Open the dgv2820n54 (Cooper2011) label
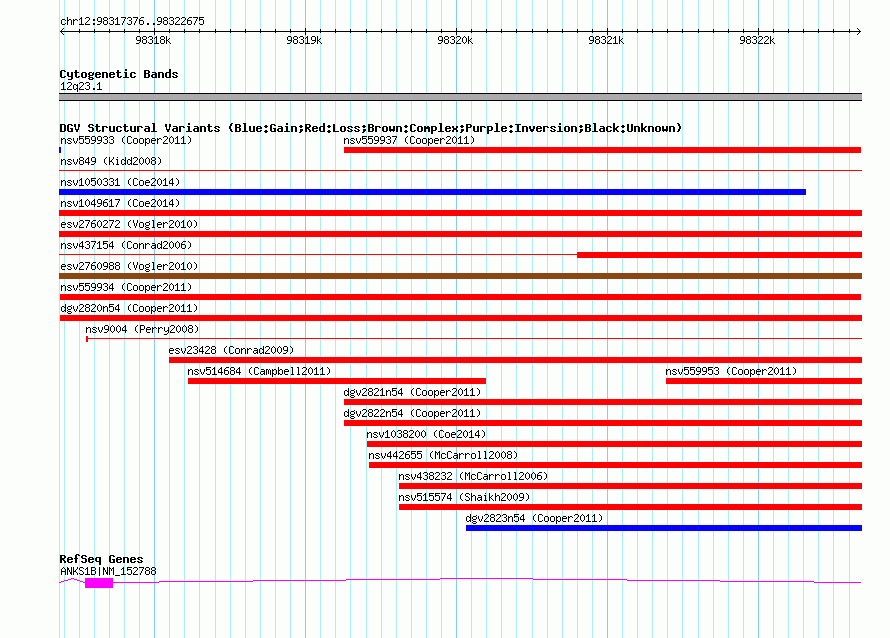The height and width of the screenshot is (638, 890). tap(129, 308)
